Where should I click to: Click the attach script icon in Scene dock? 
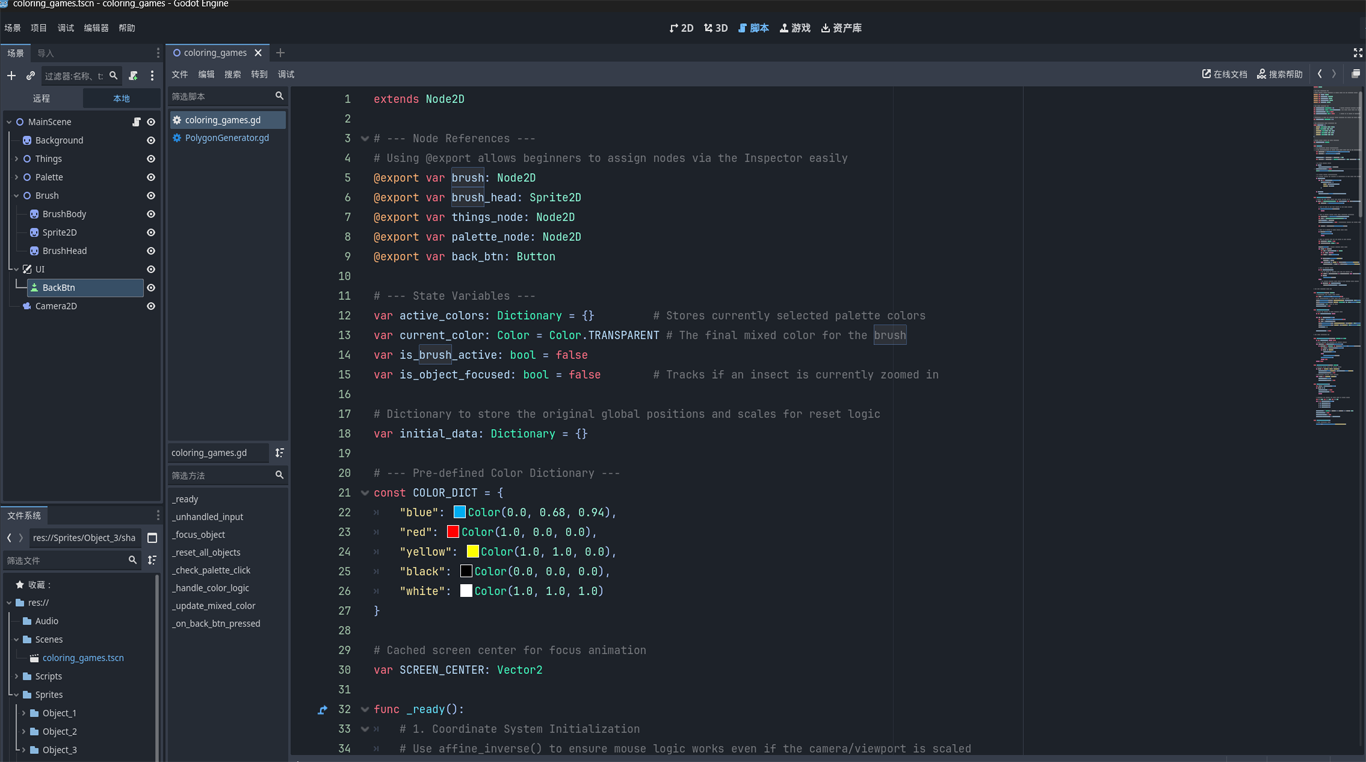(133, 76)
